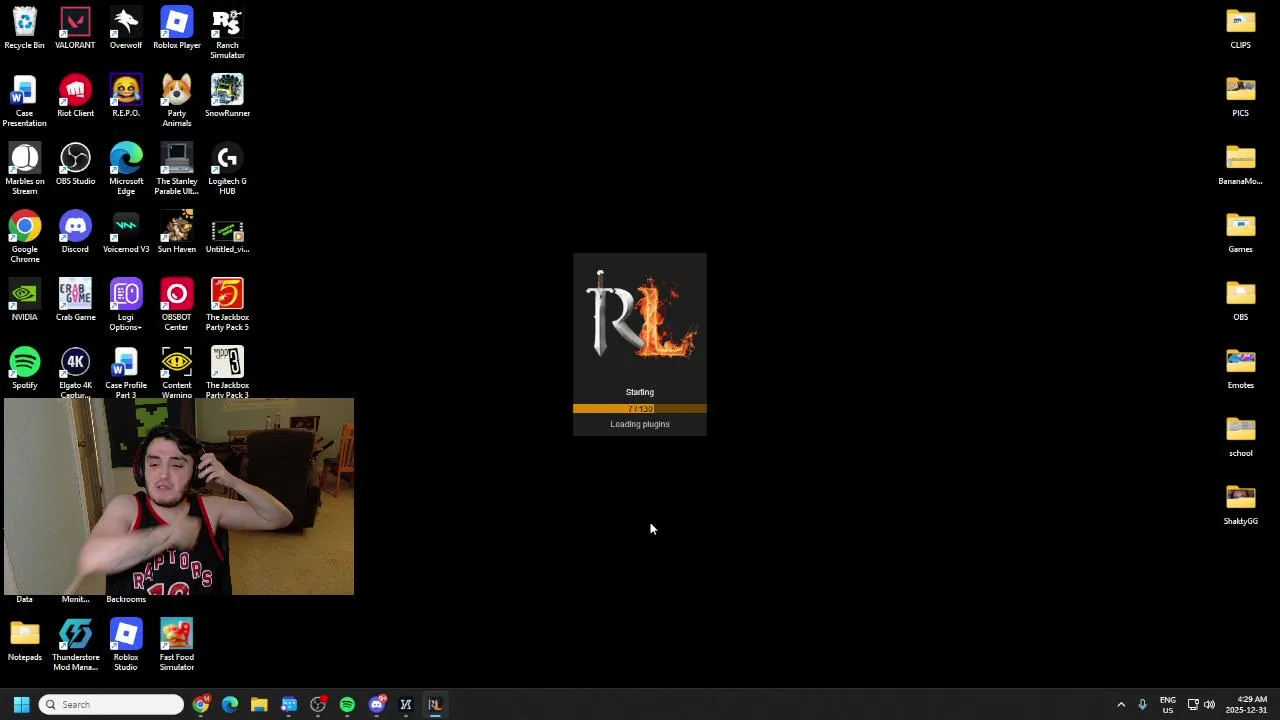Open Spotify from the taskbar

click(x=347, y=705)
